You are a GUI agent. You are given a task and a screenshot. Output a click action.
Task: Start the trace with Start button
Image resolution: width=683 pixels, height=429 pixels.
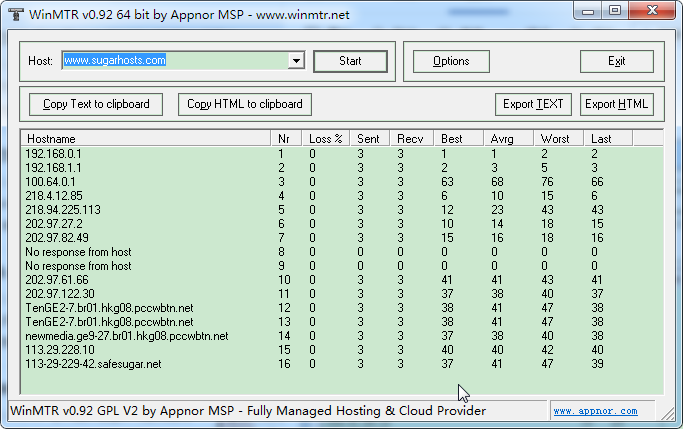350,61
